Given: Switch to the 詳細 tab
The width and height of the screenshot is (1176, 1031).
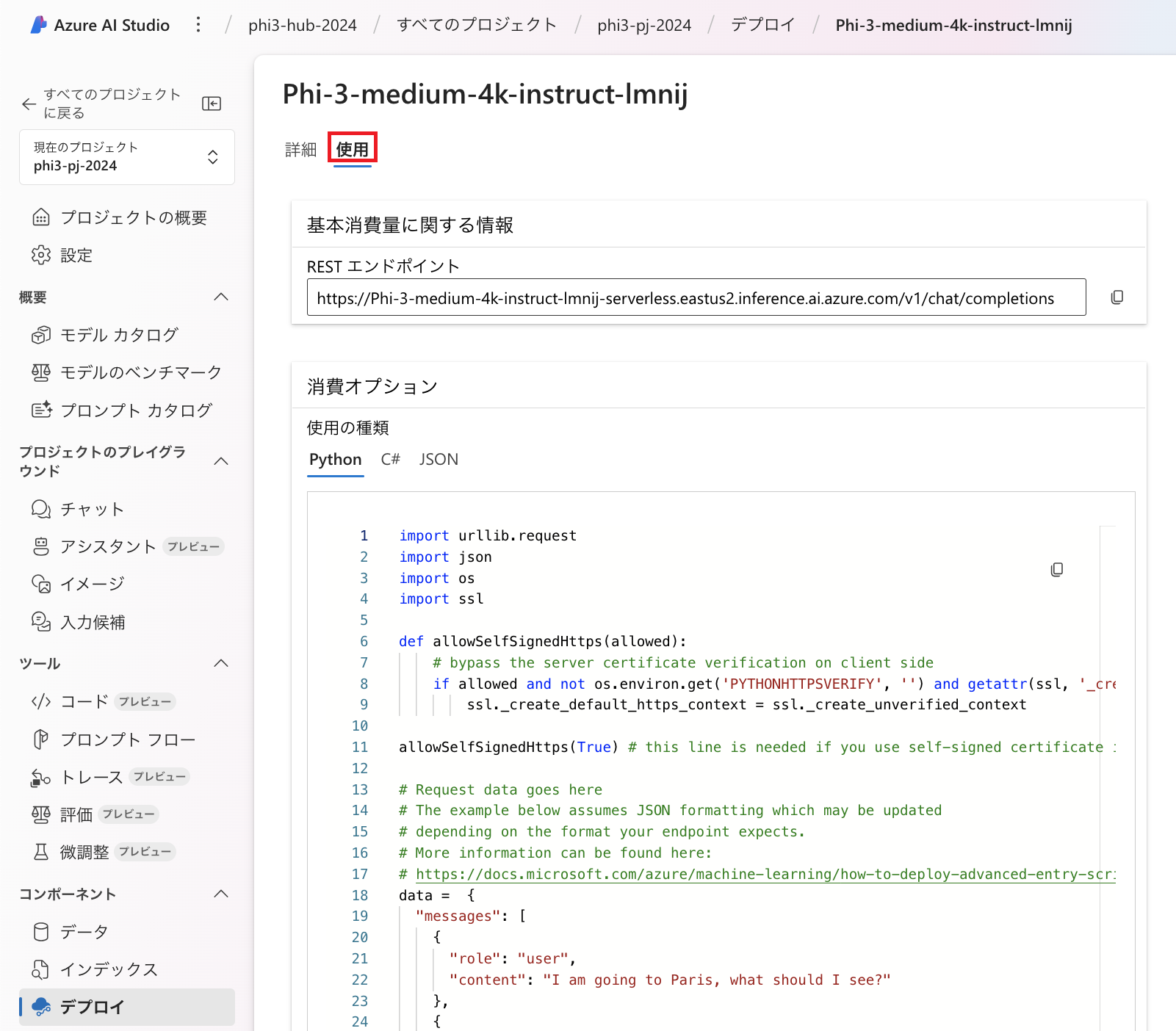Looking at the screenshot, I should click(300, 150).
